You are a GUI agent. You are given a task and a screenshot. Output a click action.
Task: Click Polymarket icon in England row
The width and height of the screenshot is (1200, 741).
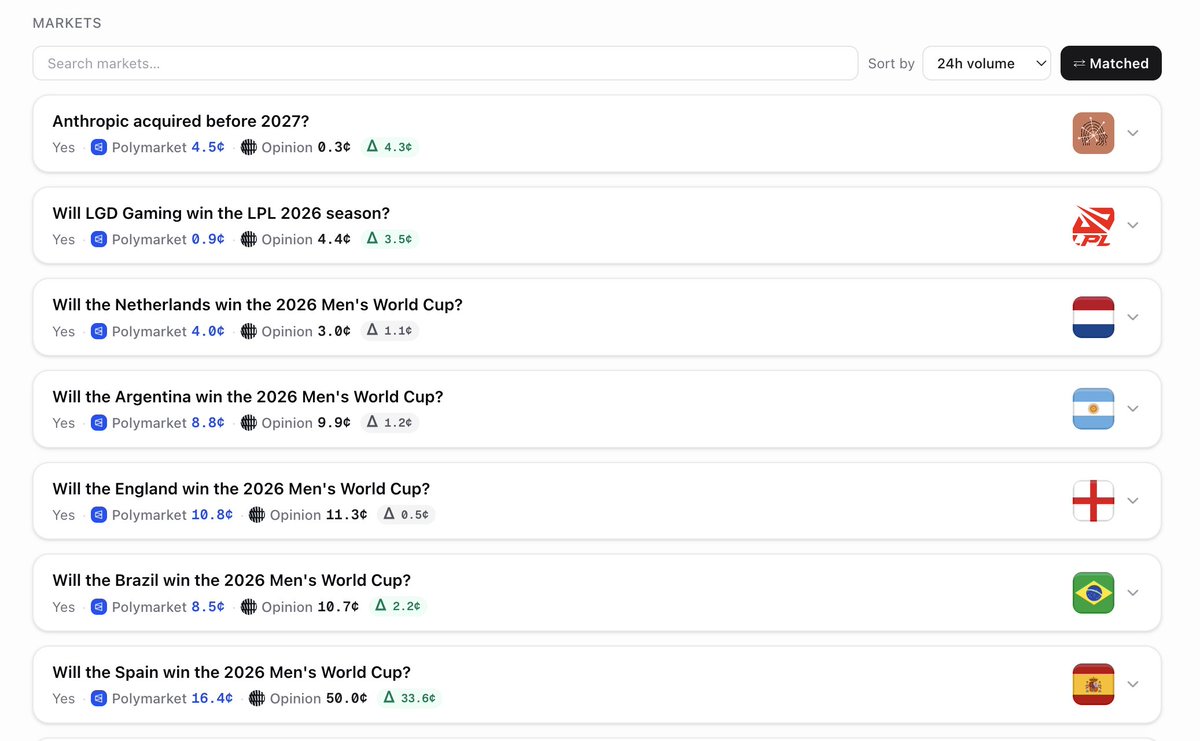click(99, 515)
